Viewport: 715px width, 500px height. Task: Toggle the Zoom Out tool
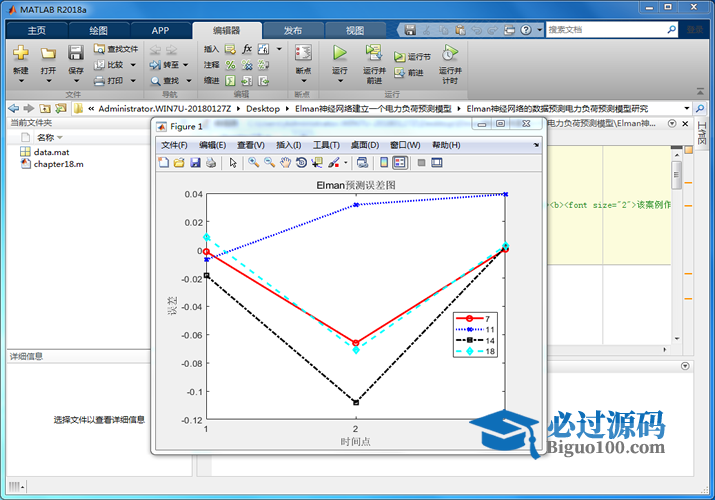(269, 162)
